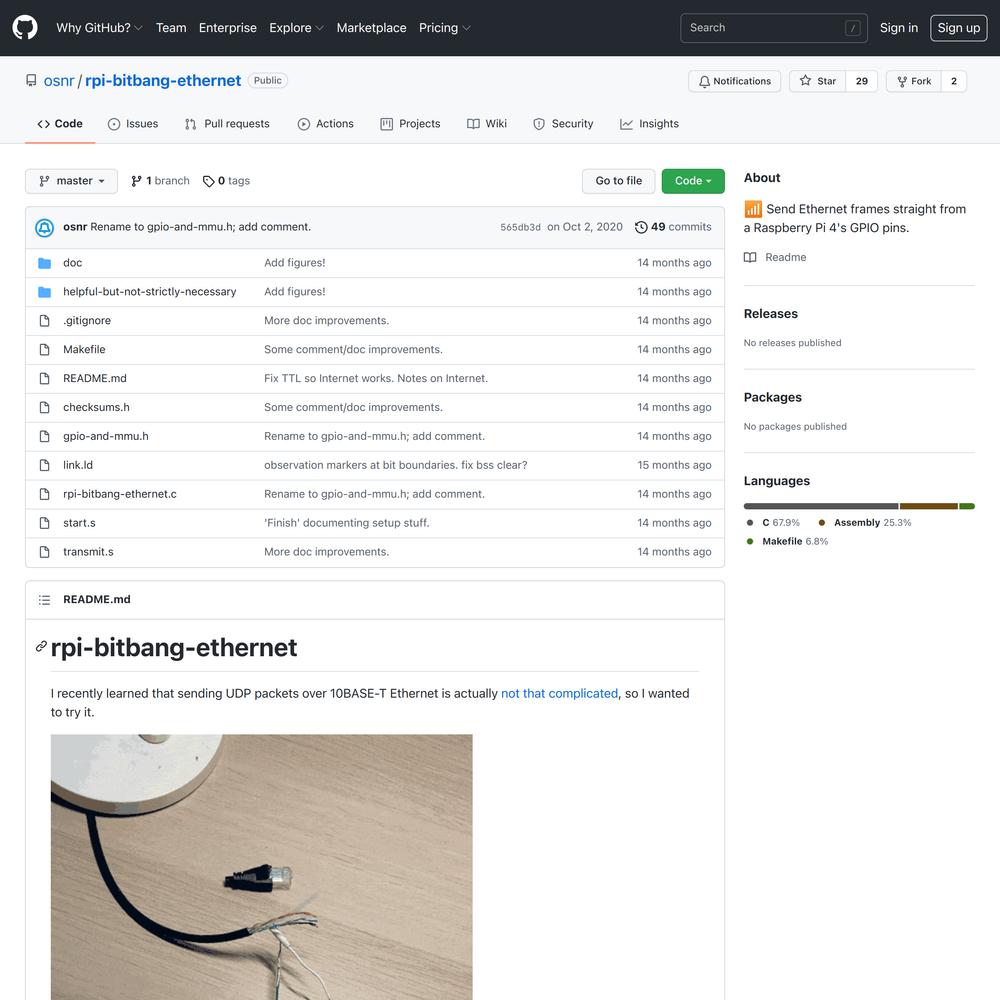The width and height of the screenshot is (1000, 1000).
Task: Click the Readme link in About
Action: tap(775, 257)
